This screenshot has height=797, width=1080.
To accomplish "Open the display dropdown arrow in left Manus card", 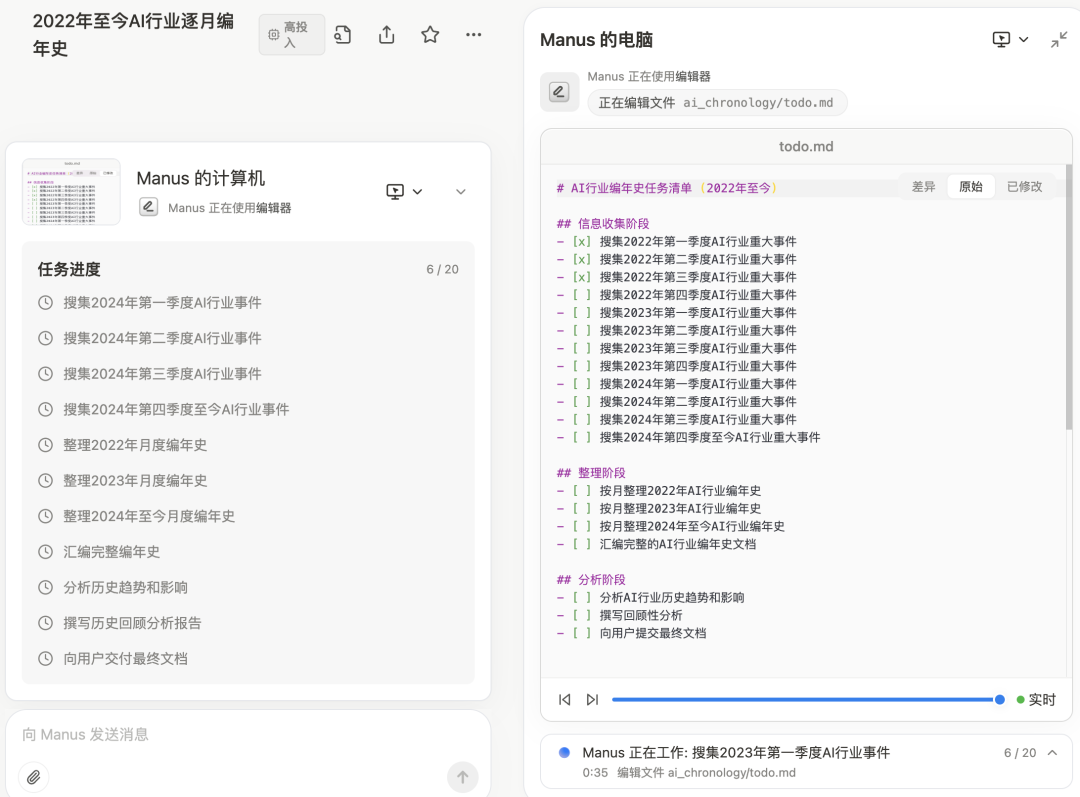I will [417, 191].
